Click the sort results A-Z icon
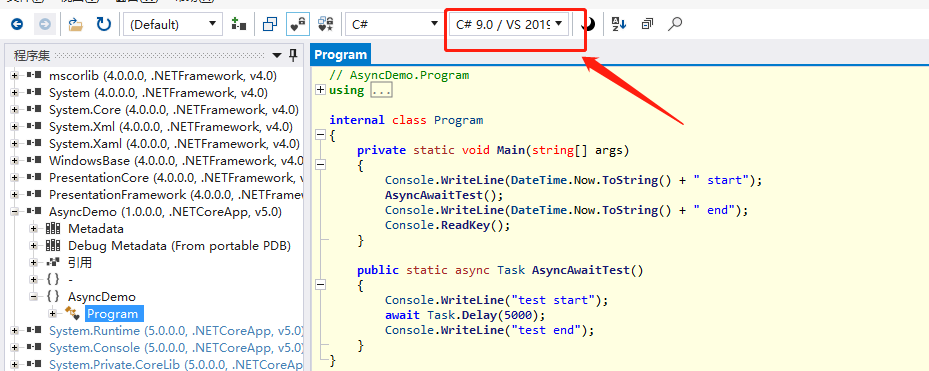929x371 pixels. (619, 24)
